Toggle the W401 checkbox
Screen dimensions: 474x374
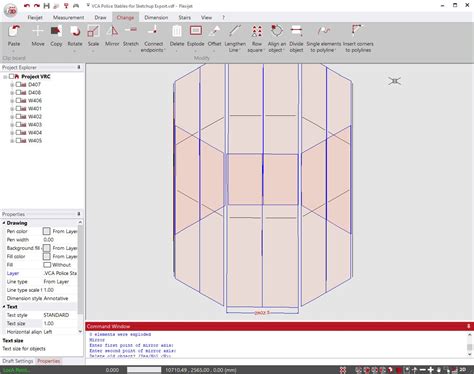18,109
